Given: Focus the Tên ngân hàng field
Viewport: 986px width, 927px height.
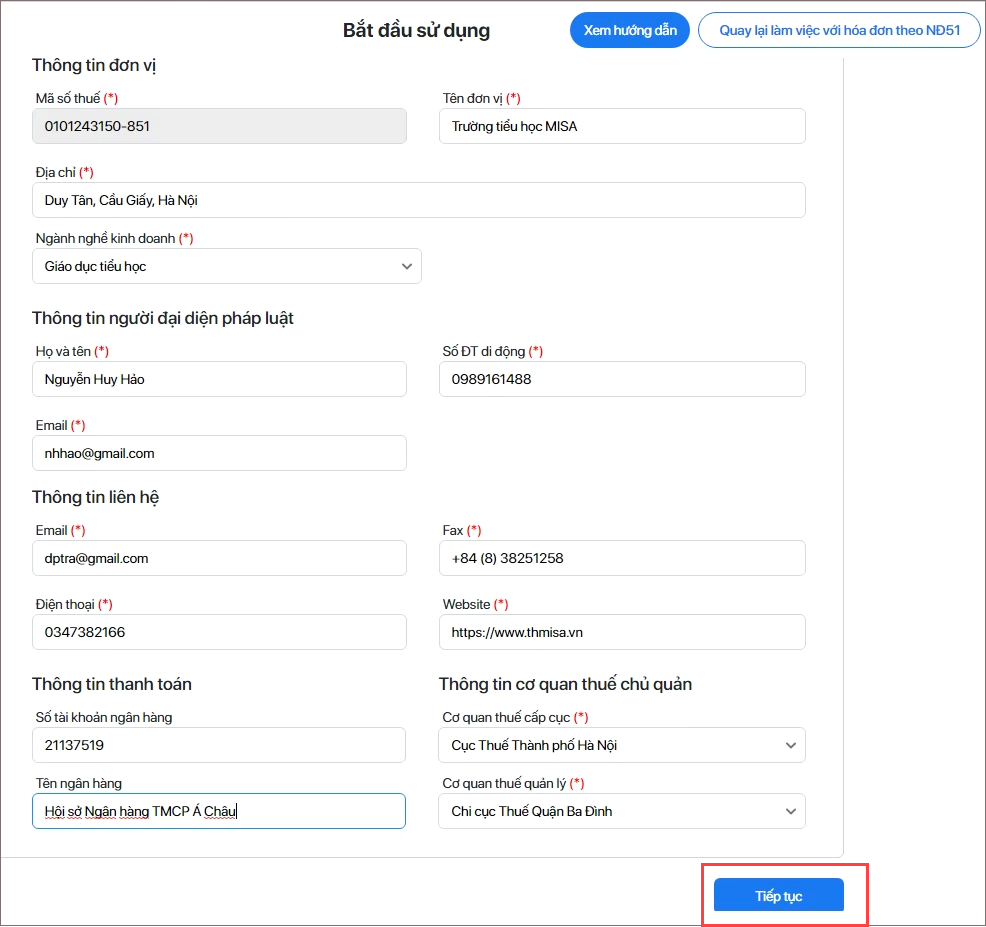Looking at the screenshot, I should coord(219,811).
